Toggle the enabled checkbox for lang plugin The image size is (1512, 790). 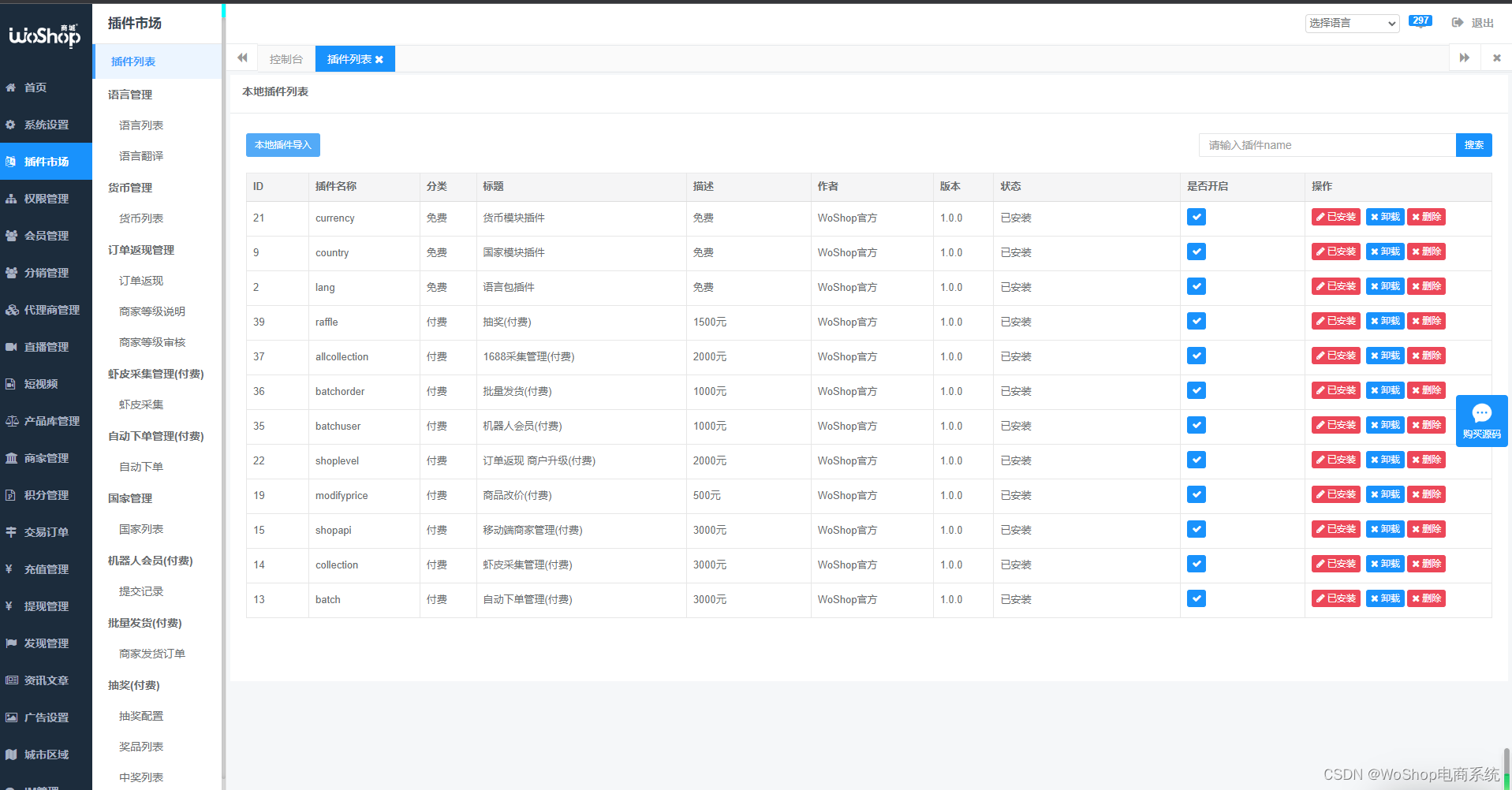(x=1197, y=287)
